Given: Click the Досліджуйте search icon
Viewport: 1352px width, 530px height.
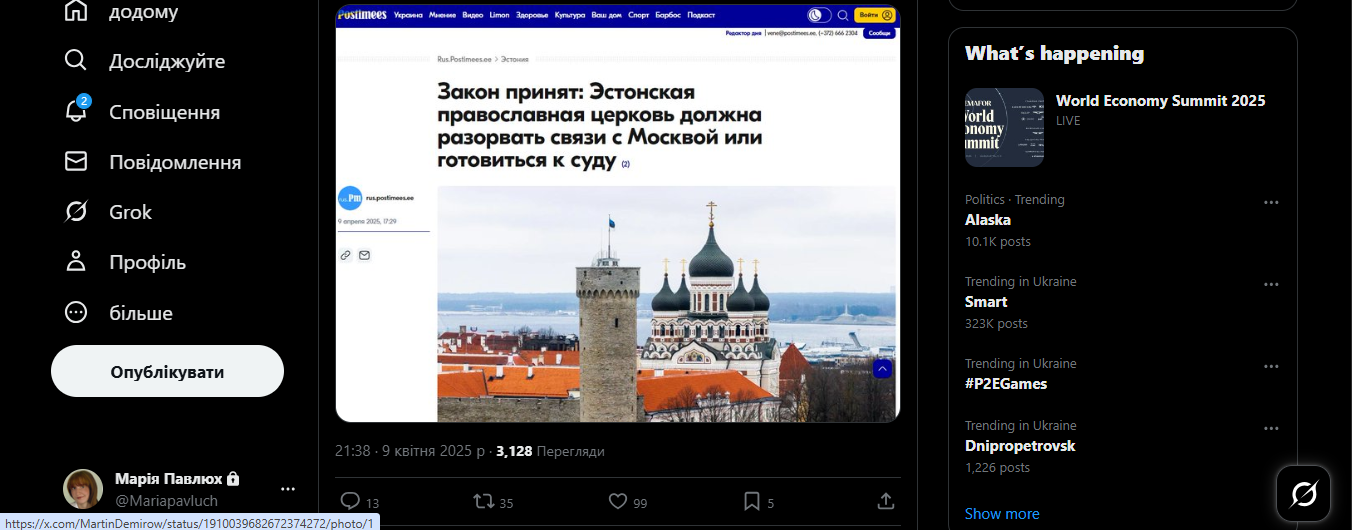Looking at the screenshot, I should [76, 61].
